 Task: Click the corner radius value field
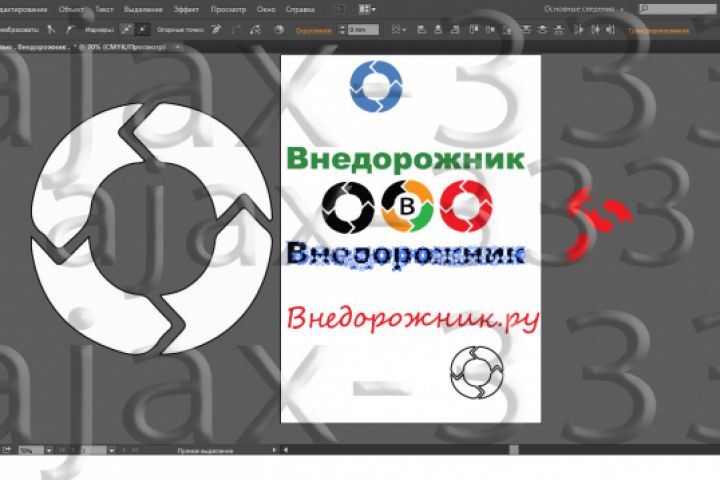(363, 30)
